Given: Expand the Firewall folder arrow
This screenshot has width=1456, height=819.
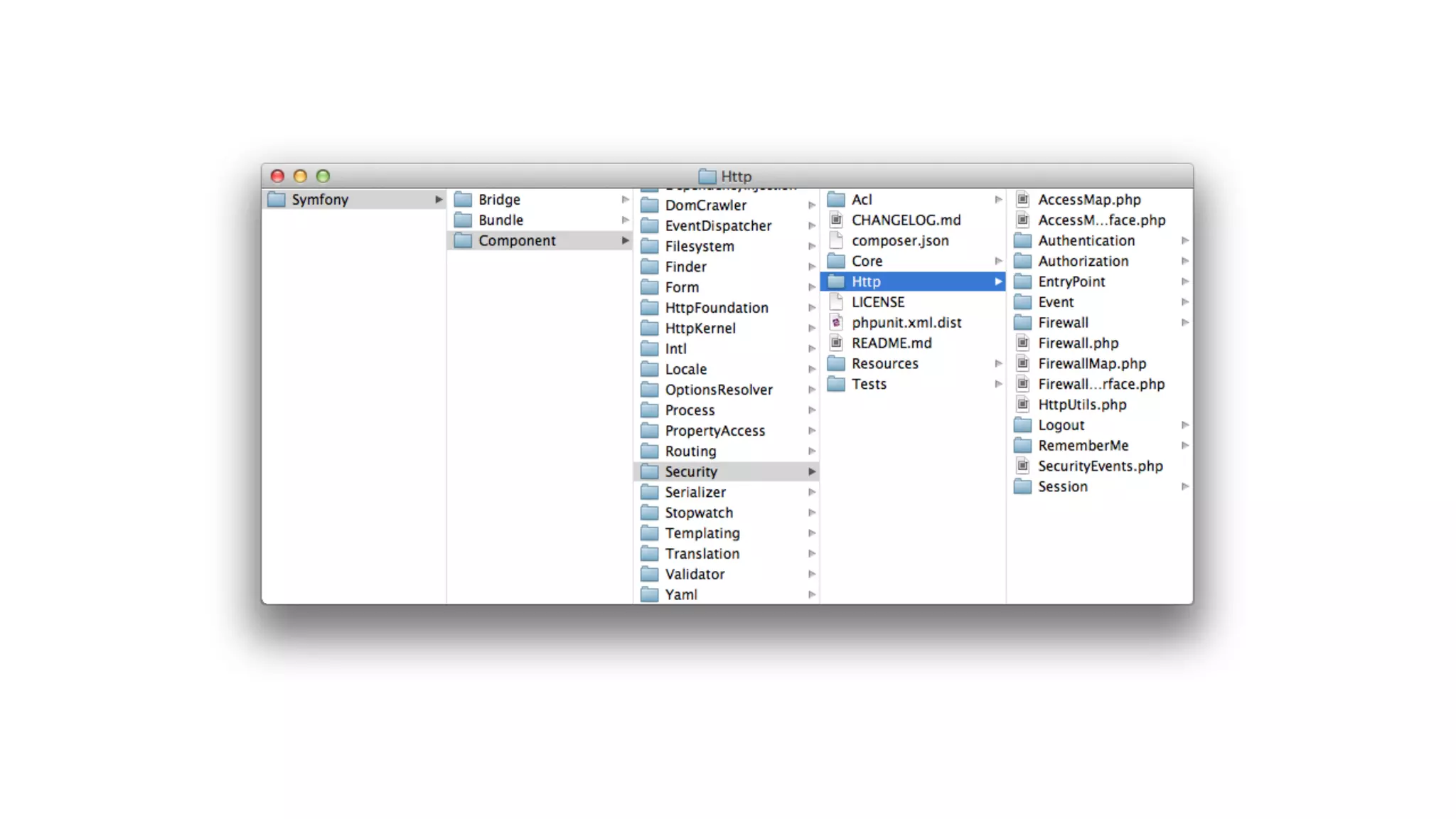Looking at the screenshot, I should click(1184, 323).
